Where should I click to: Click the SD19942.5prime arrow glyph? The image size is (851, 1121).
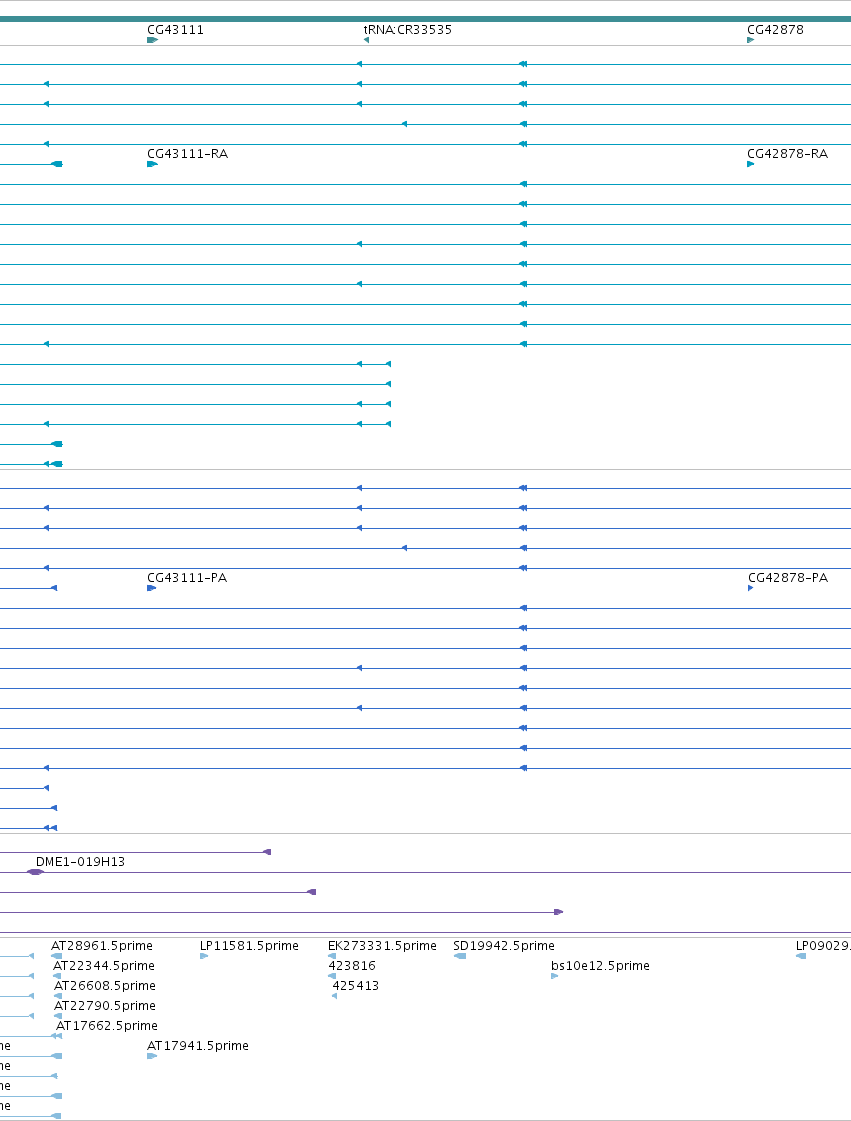click(460, 956)
